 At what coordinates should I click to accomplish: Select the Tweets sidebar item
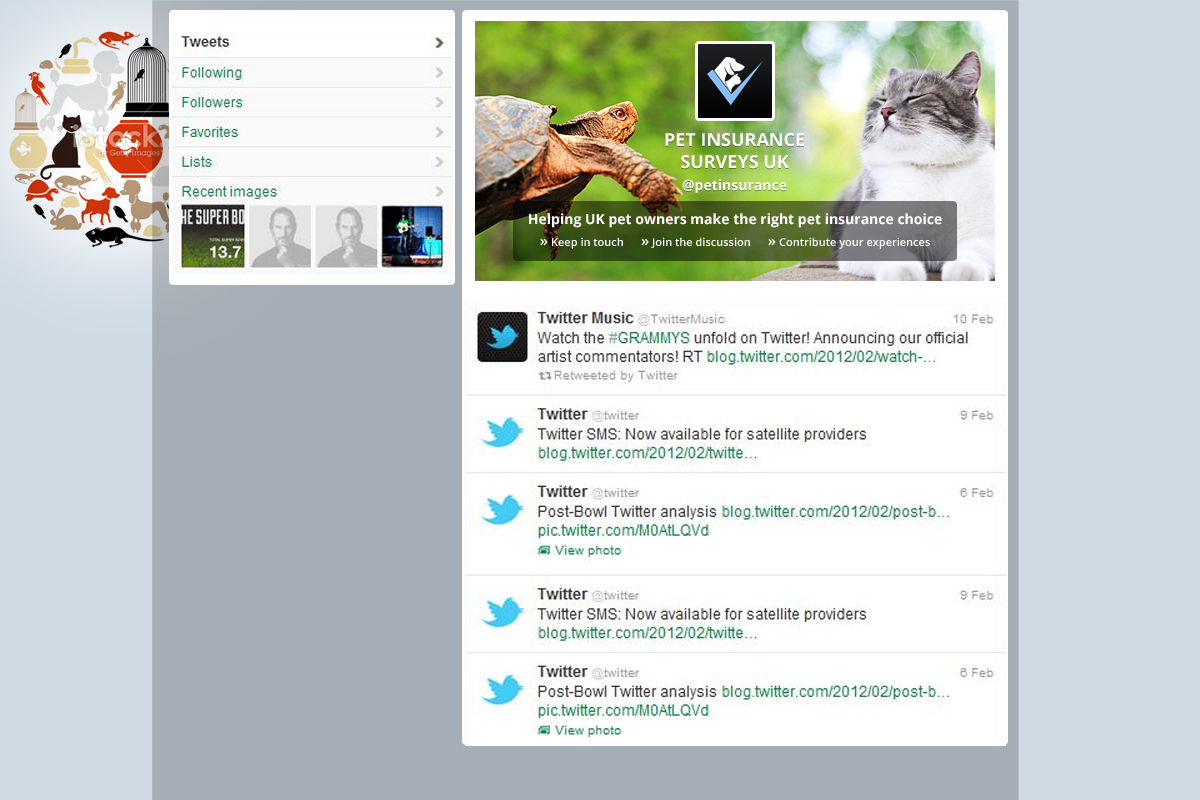312,42
